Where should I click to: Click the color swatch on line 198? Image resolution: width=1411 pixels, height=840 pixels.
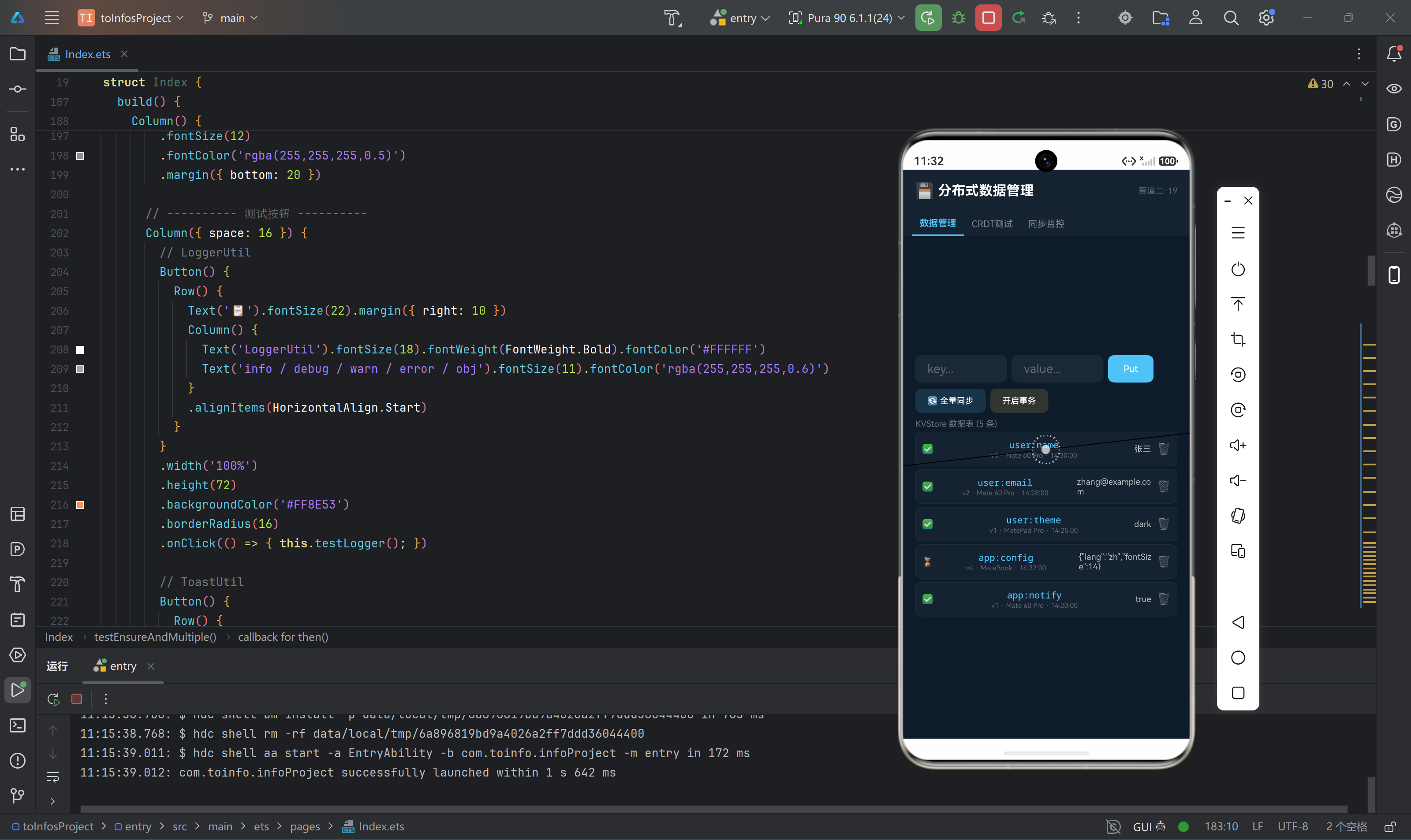[80, 156]
